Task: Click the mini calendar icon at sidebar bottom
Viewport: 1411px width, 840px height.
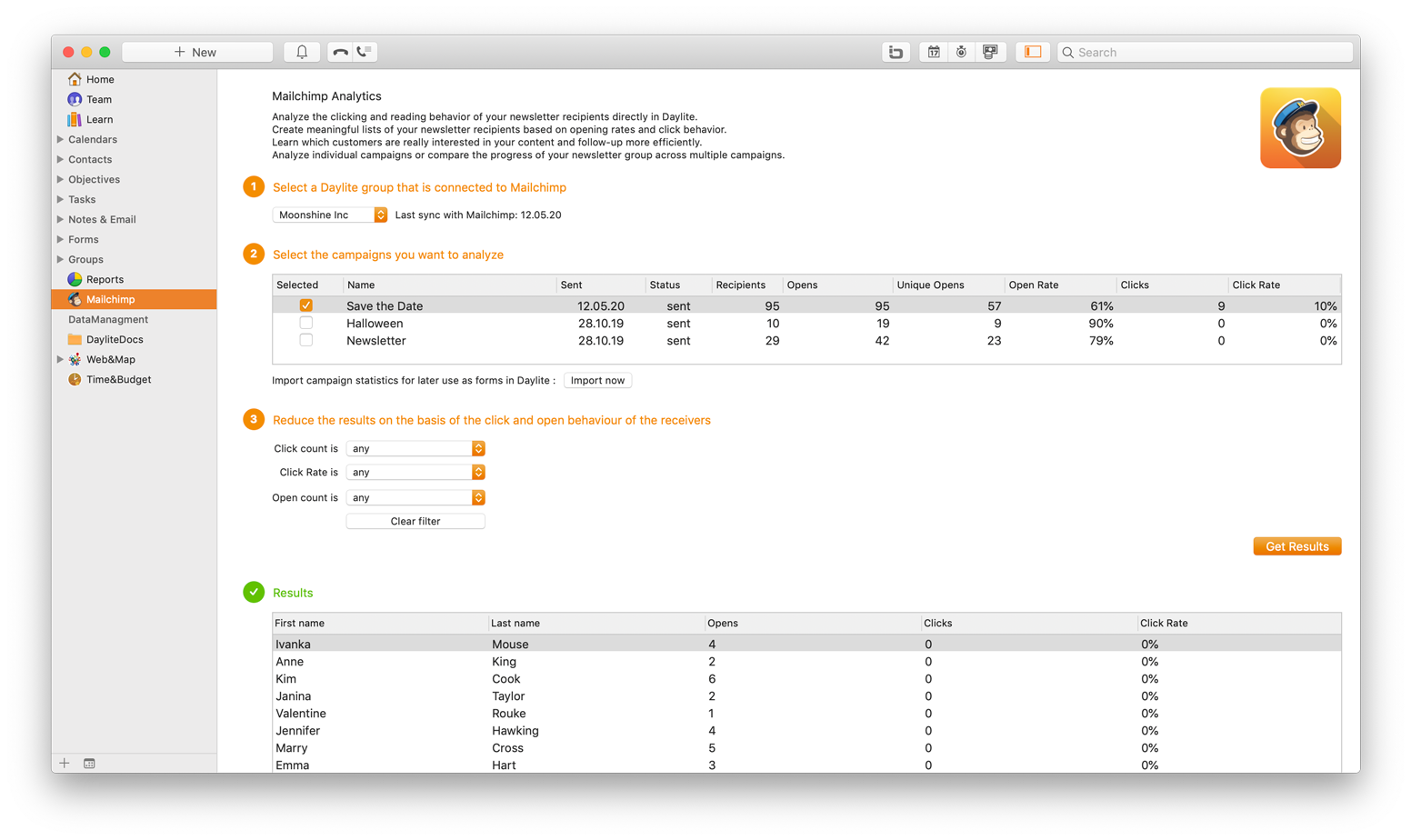Action: click(x=89, y=764)
